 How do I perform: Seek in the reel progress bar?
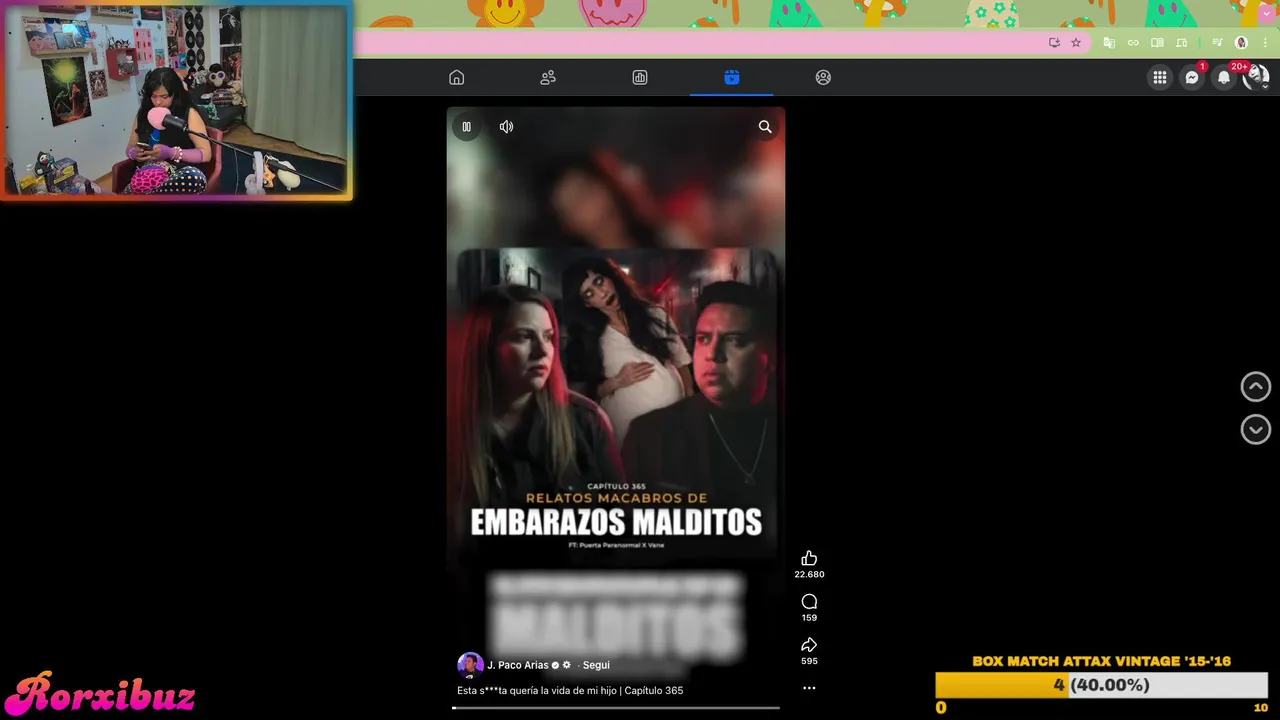(616, 708)
